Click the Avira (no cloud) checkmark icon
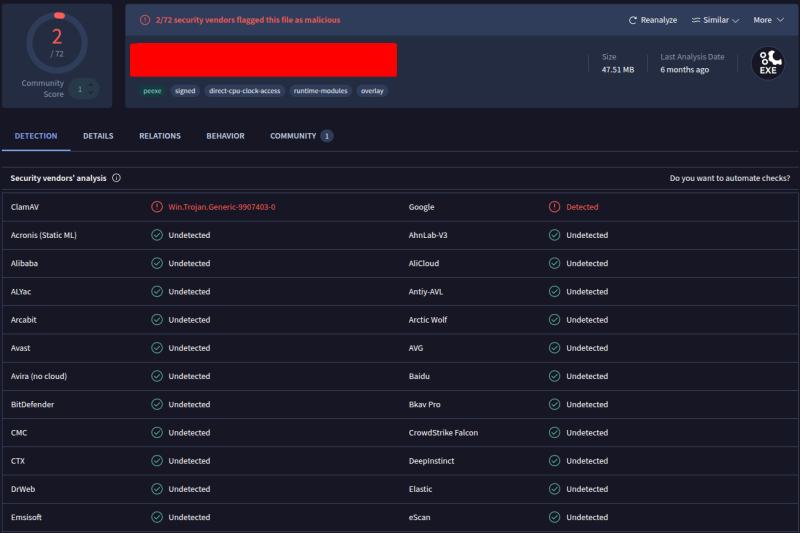The width and height of the screenshot is (800, 533). [157, 376]
